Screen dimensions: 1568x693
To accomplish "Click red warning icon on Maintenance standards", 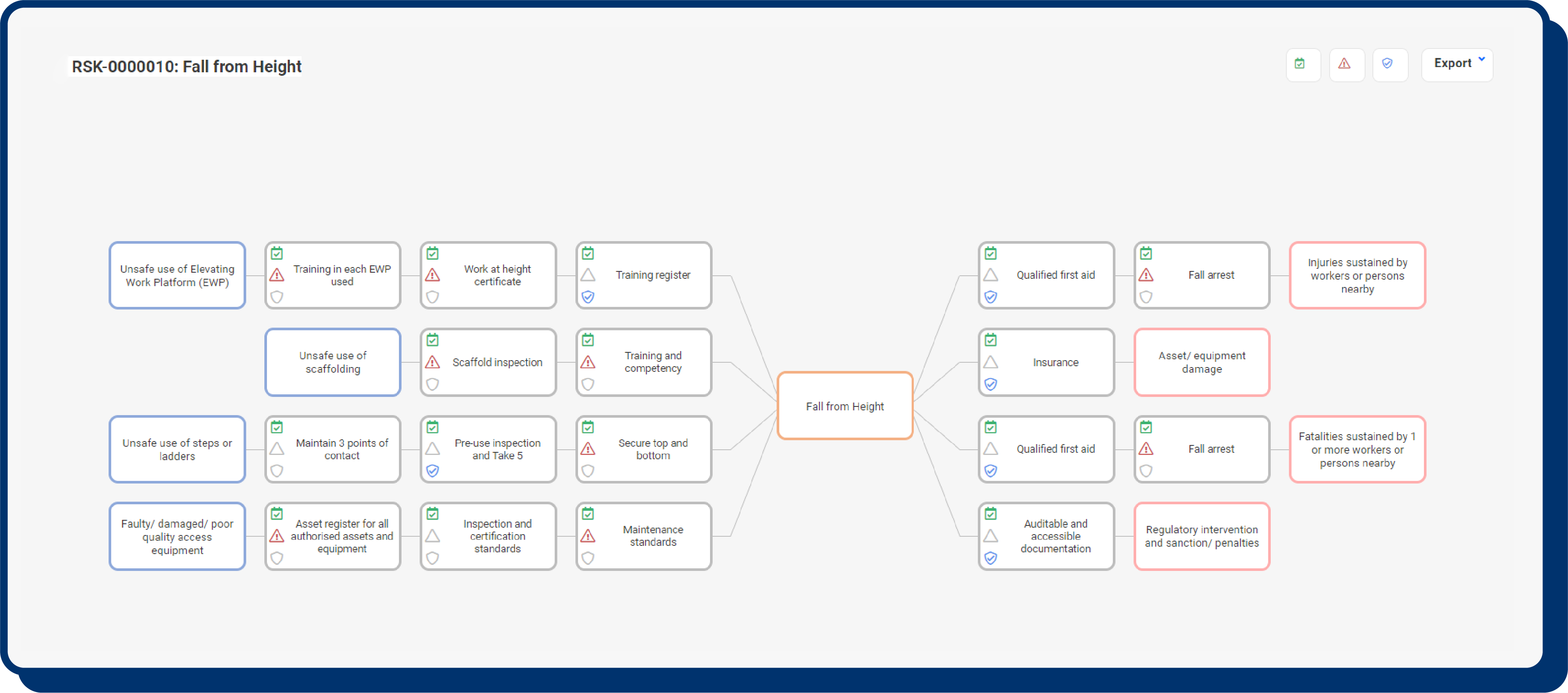I will coord(588,535).
